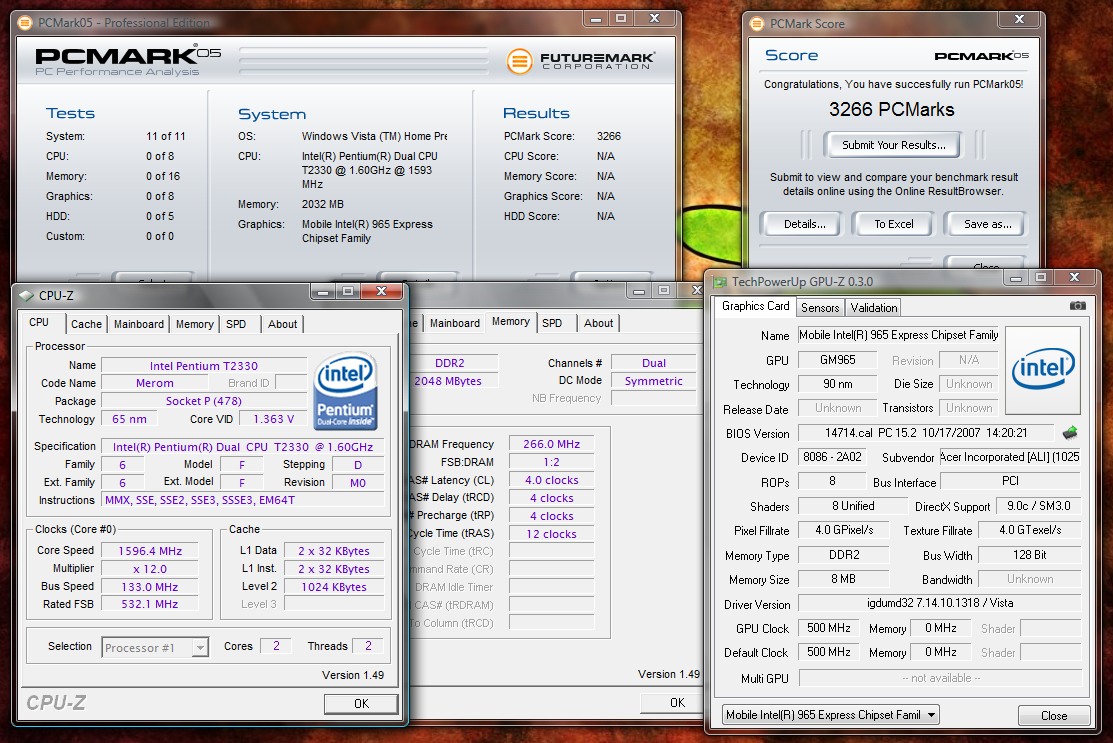
Task: Click the Driver Version field in GPU-Z
Action: [x=940, y=603]
